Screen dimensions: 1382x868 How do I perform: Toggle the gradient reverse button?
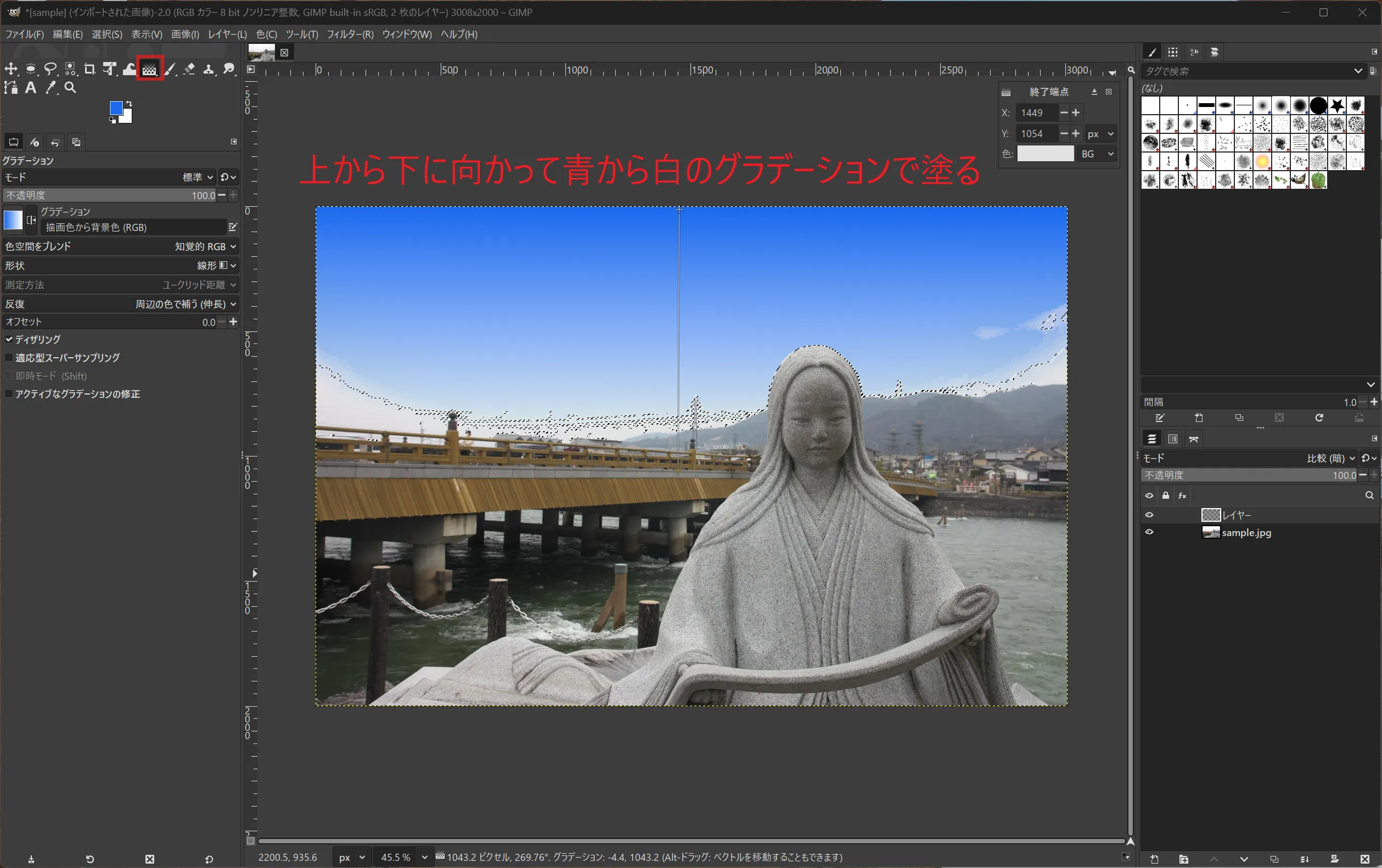pyautogui.click(x=32, y=219)
